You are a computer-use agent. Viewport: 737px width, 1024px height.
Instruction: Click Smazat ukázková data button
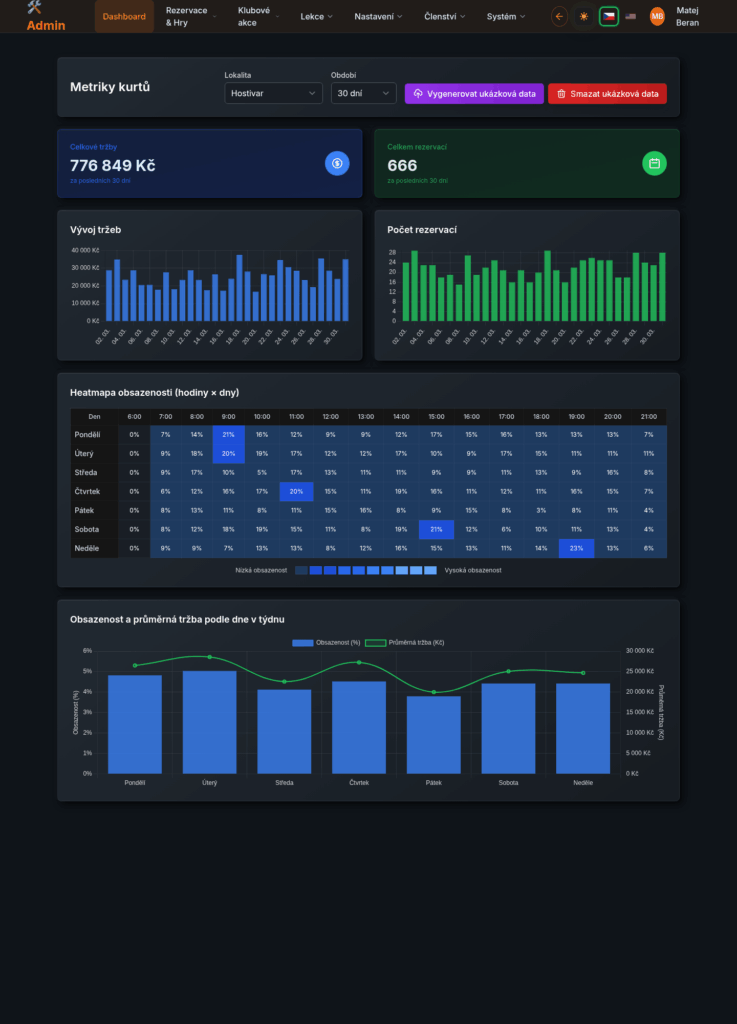click(607, 93)
